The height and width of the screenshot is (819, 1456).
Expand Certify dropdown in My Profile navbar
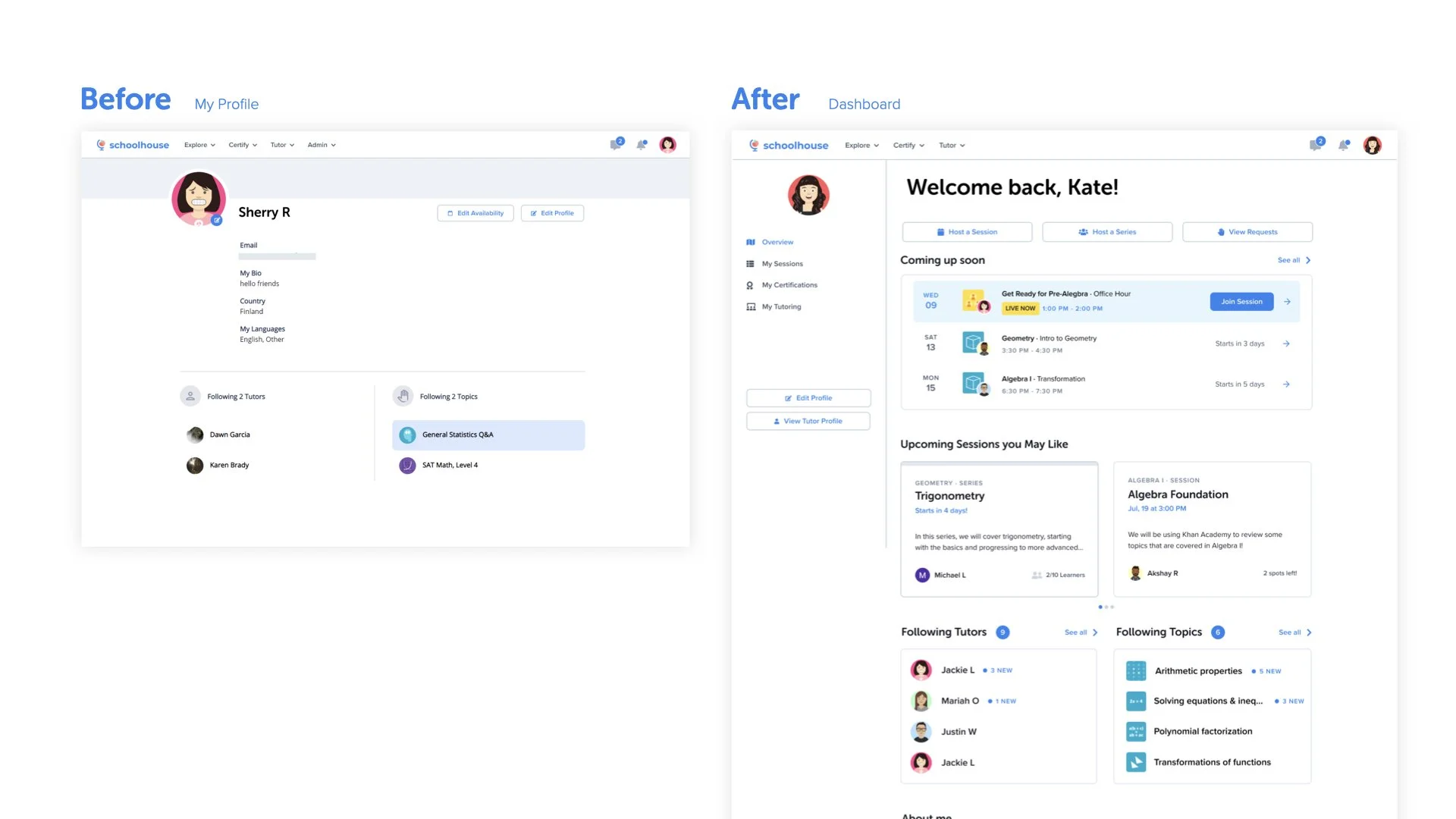point(243,145)
